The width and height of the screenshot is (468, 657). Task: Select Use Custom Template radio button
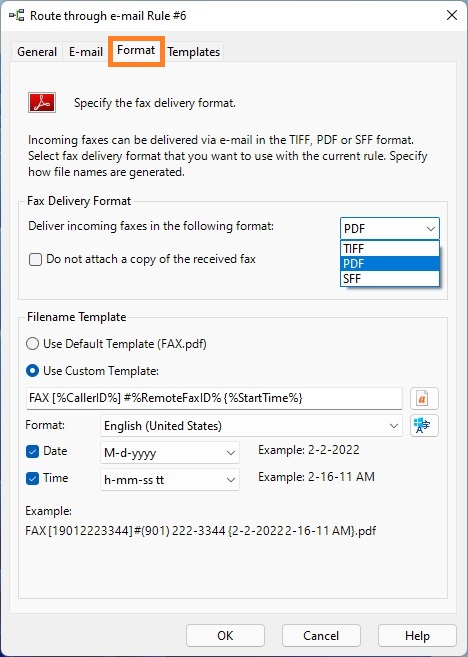32,371
